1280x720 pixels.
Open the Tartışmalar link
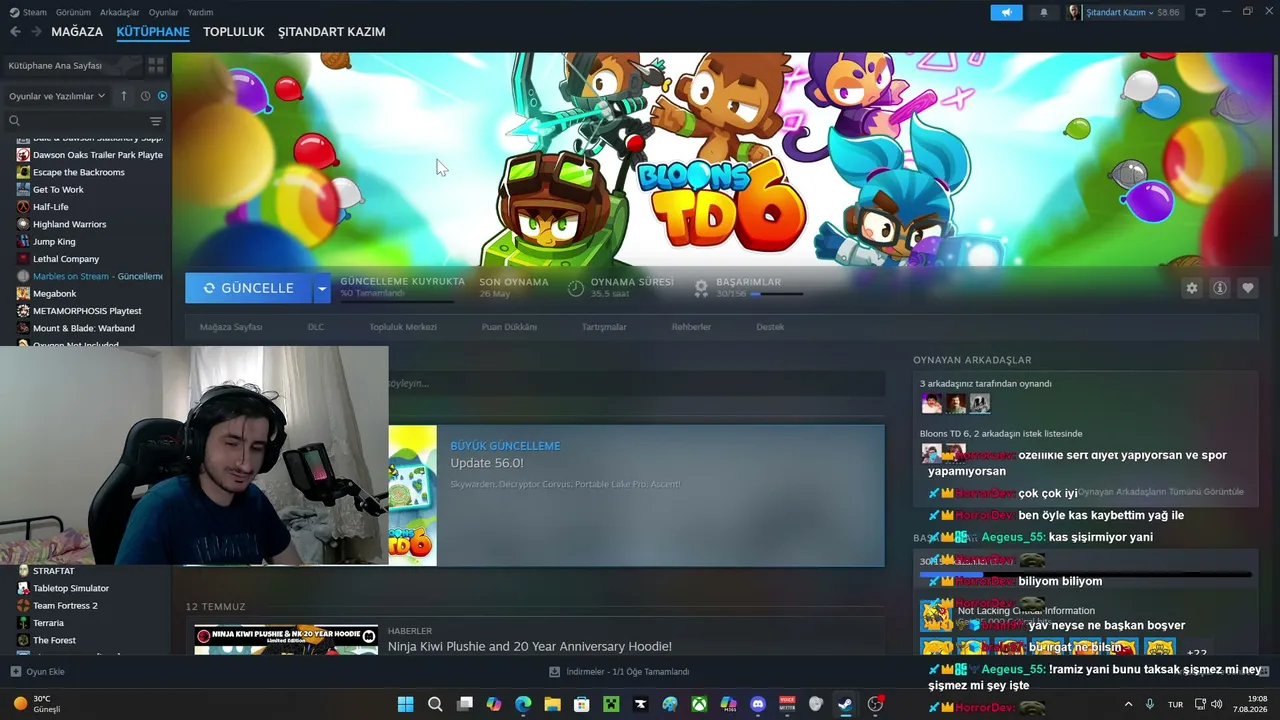[x=604, y=327]
